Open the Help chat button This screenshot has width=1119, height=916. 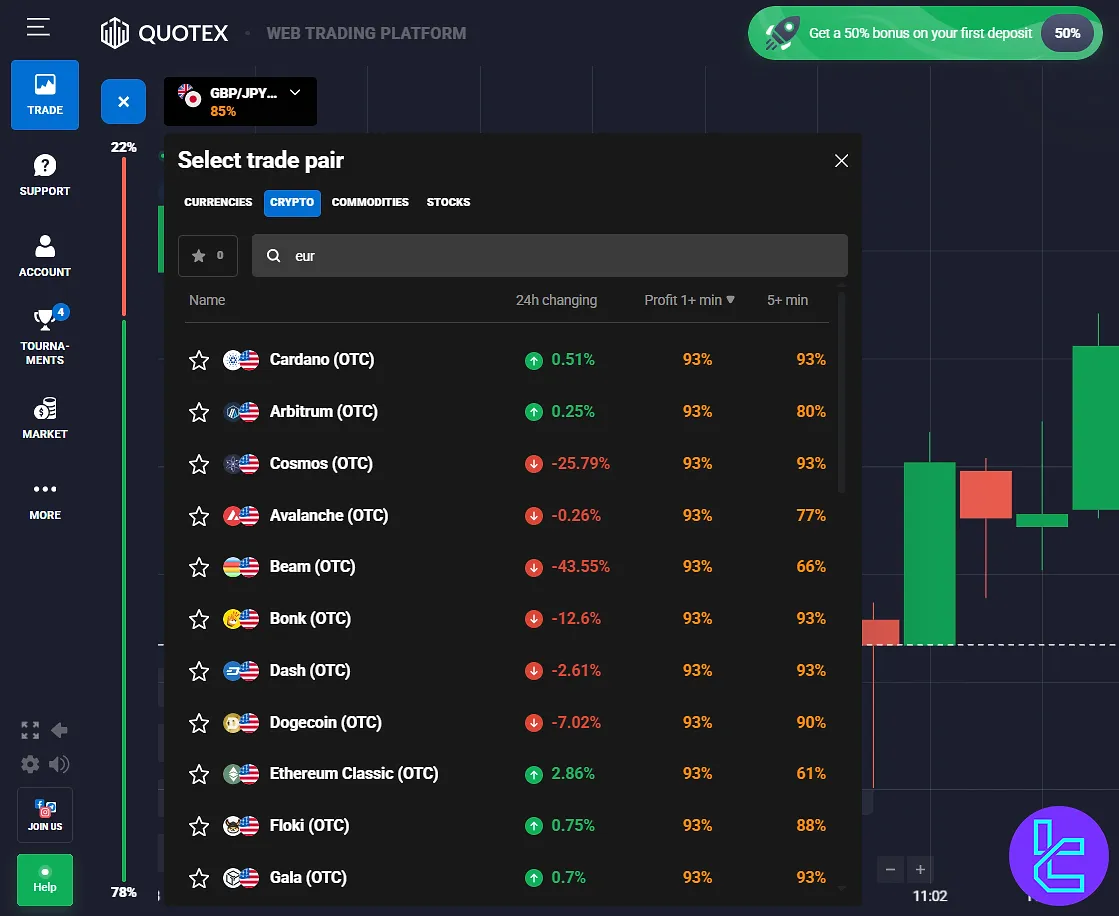pyautogui.click(x=44, y=880)
